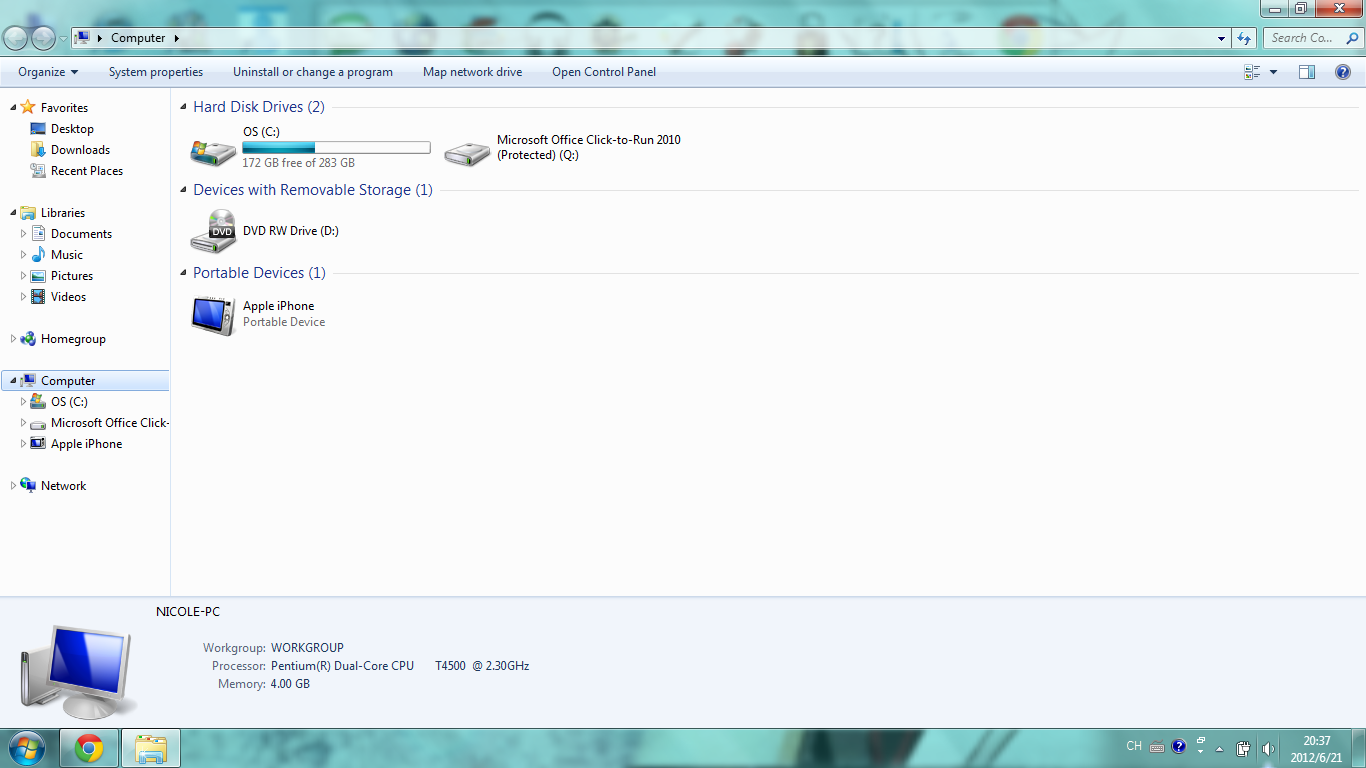1366x768 pixels.
Task: Open the Organize menu
Action: click(48, 72)
